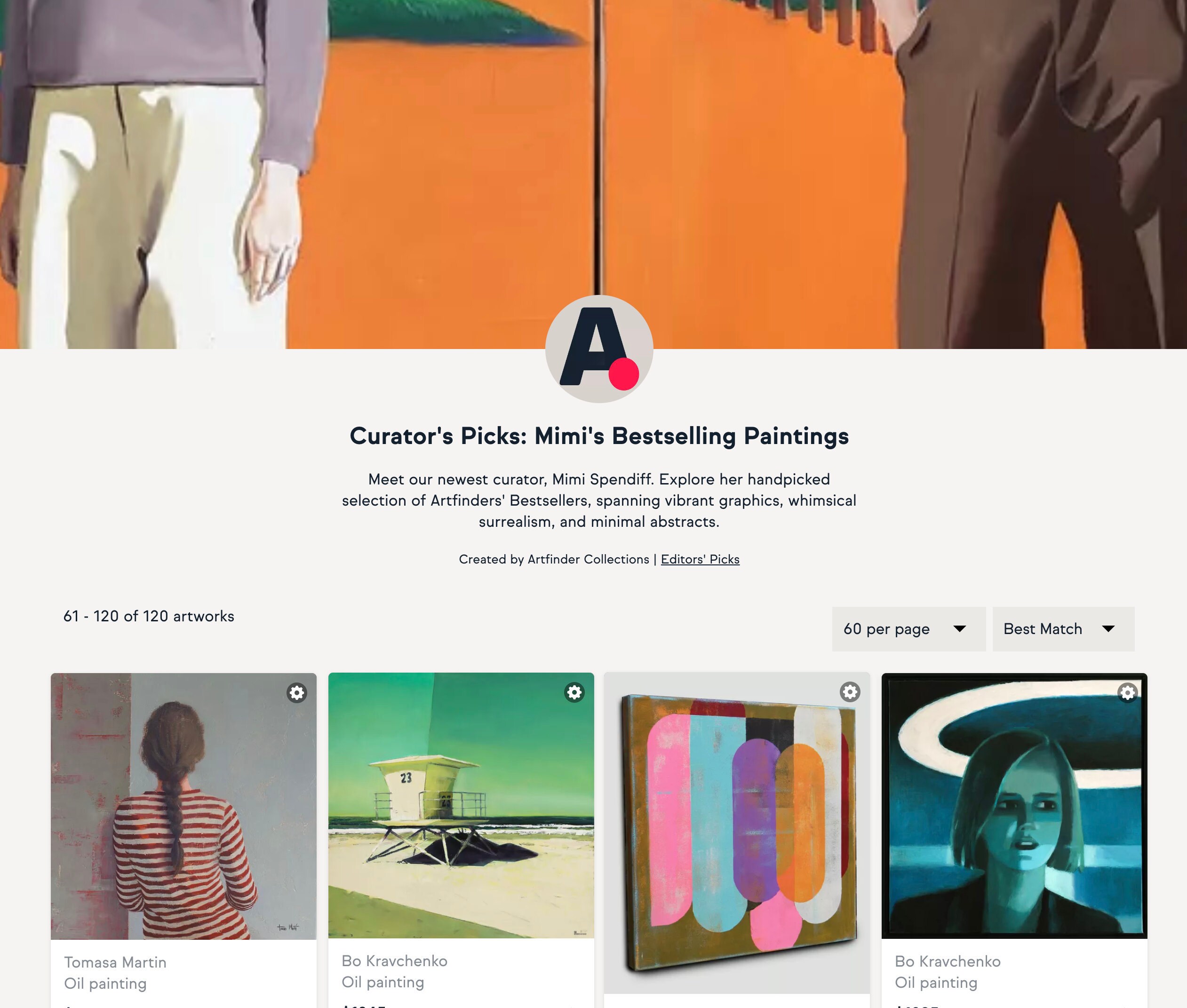
Task: Open the Editors' Picks link
Action: click(x=700, y=559)
